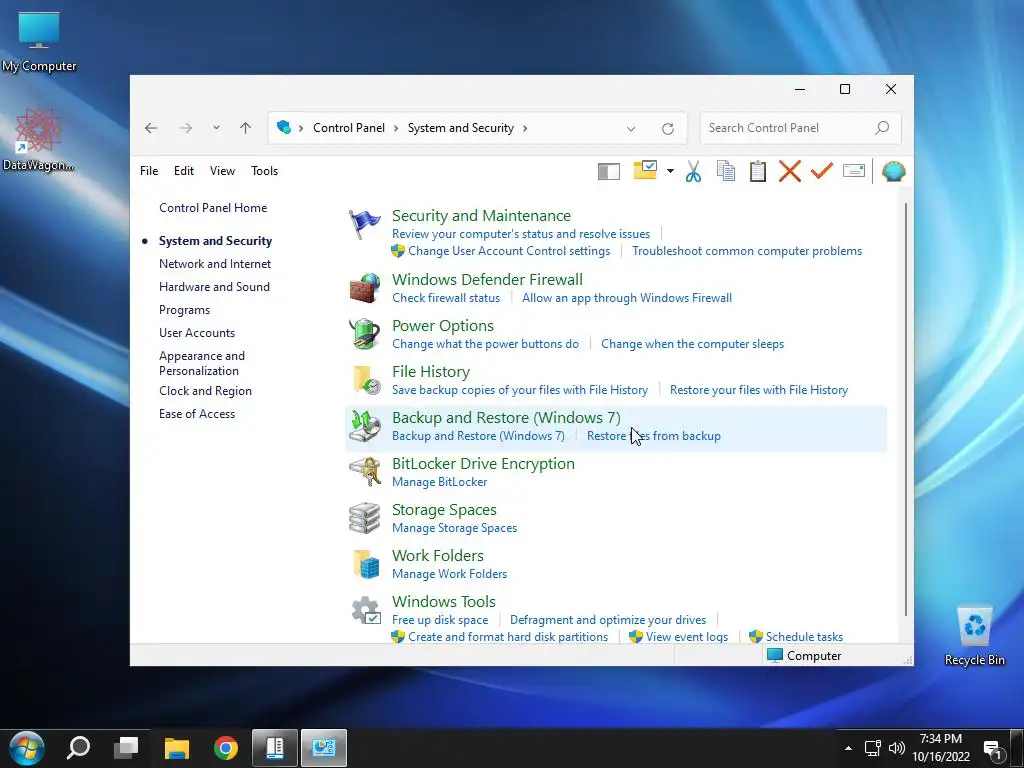This screenshot has height=768, width=1024.
Task: Go back with the Back arrow
Action: pos(151,128)
